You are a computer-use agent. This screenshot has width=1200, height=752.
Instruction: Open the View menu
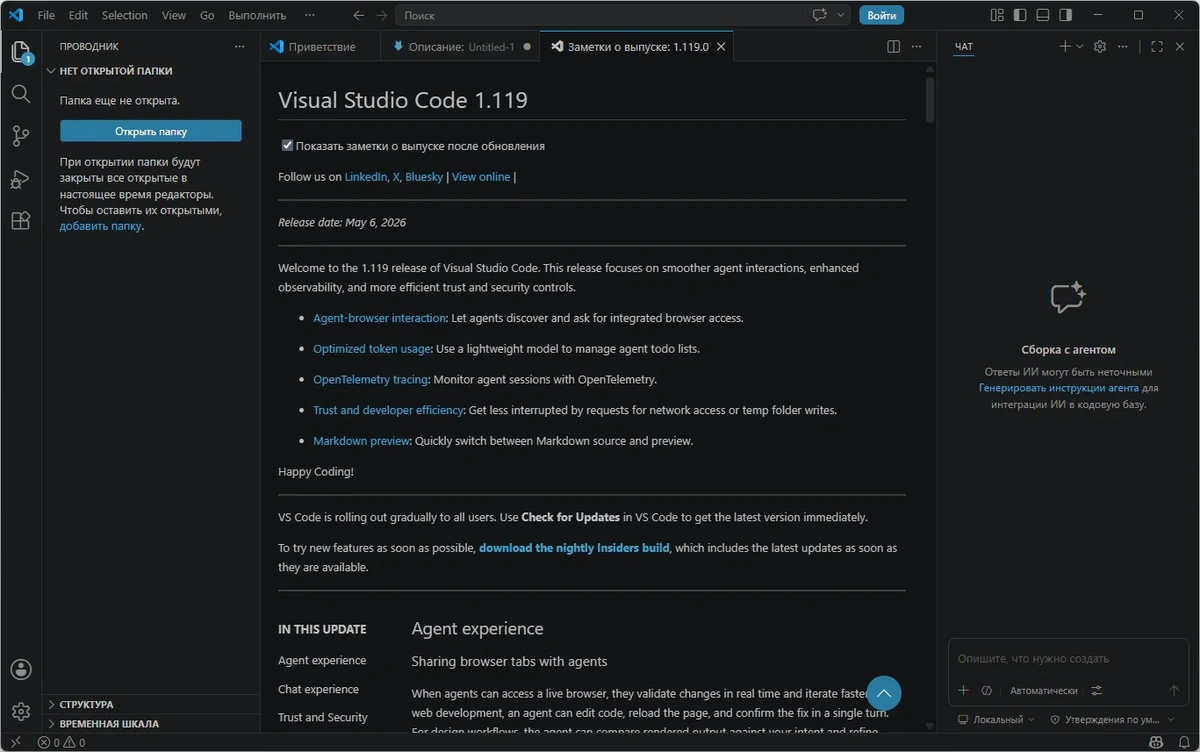point(174,15)
